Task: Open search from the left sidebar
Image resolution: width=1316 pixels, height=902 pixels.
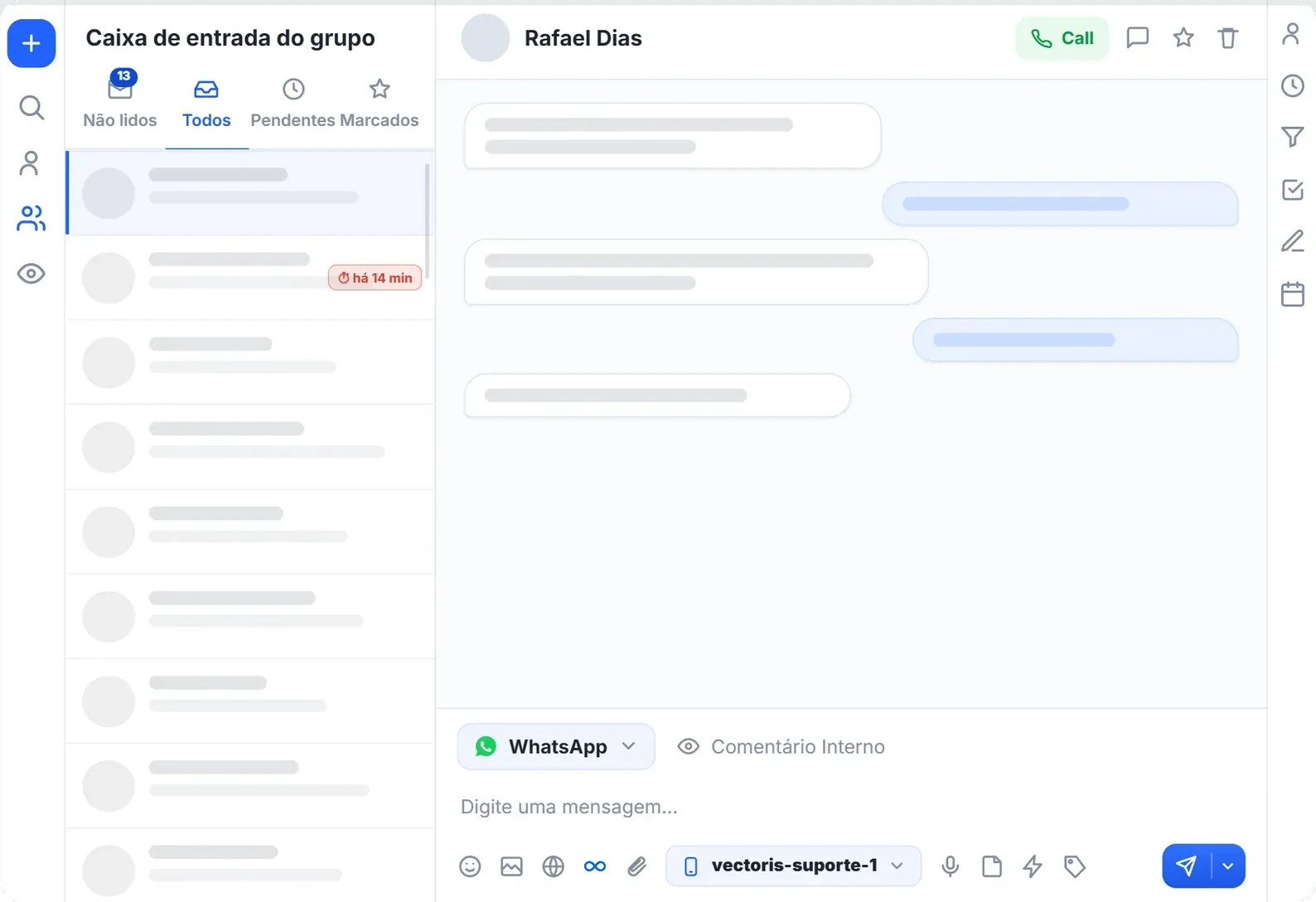Action: point(31,108)
